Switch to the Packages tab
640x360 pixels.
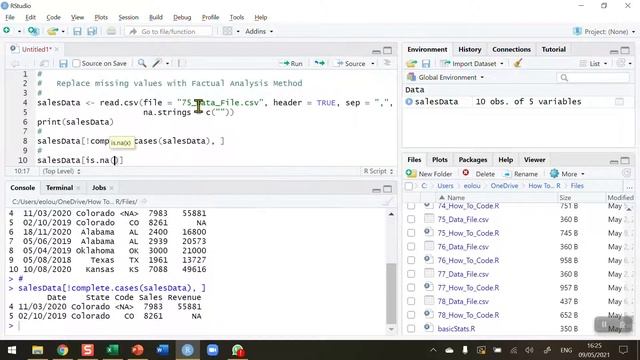[x=473, y=160]
